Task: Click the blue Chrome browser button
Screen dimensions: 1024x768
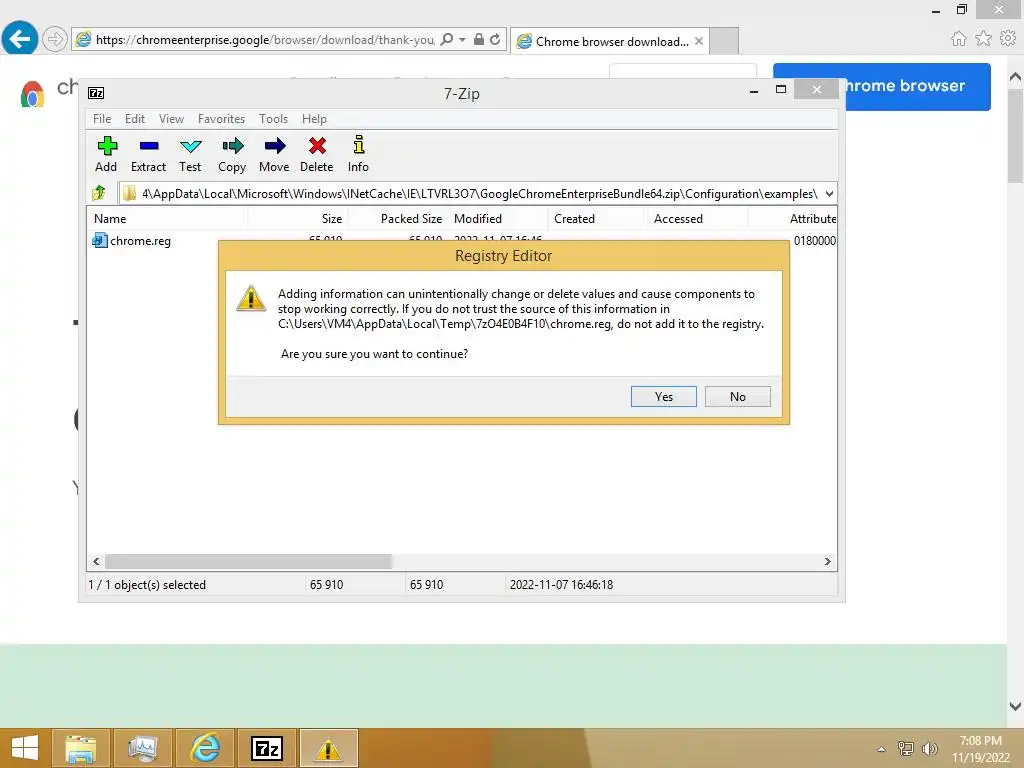Action: click(918, 86)
